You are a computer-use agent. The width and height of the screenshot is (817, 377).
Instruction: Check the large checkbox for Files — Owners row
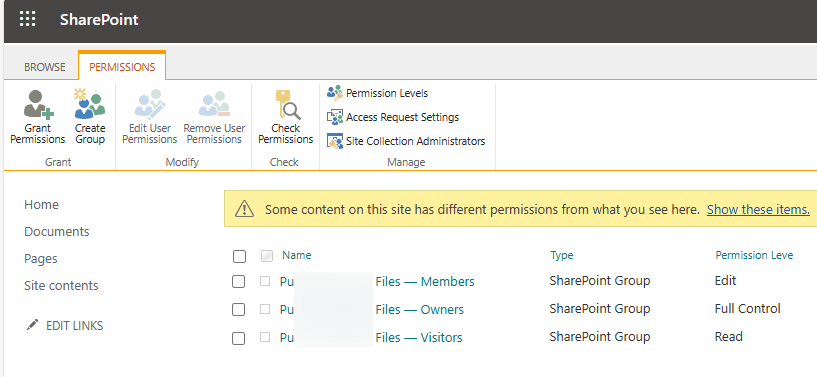[x=239, y=309]
